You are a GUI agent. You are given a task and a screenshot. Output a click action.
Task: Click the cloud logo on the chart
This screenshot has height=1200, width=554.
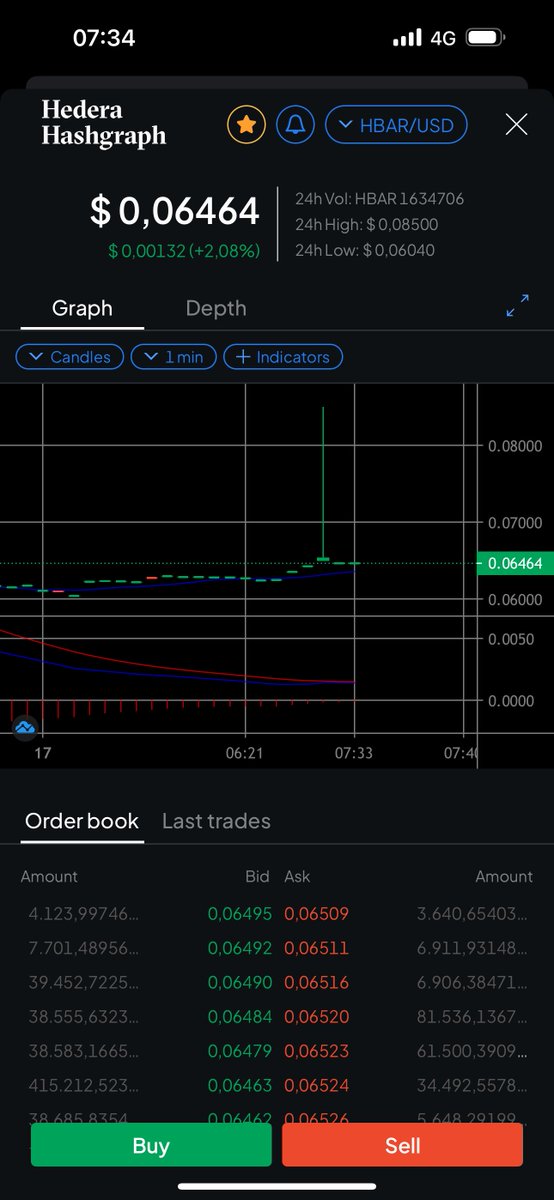pos(25,727)
